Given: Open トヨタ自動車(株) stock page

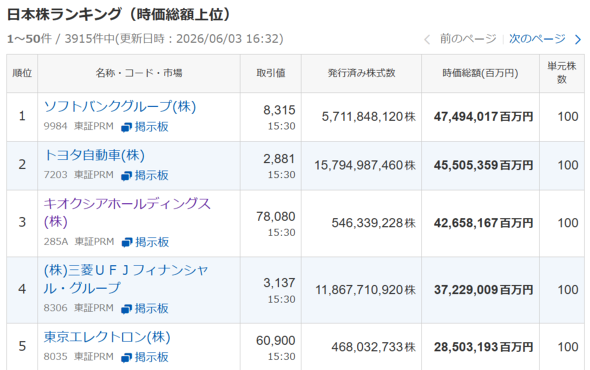Looking at the screenshot, I should pos(94,155).
